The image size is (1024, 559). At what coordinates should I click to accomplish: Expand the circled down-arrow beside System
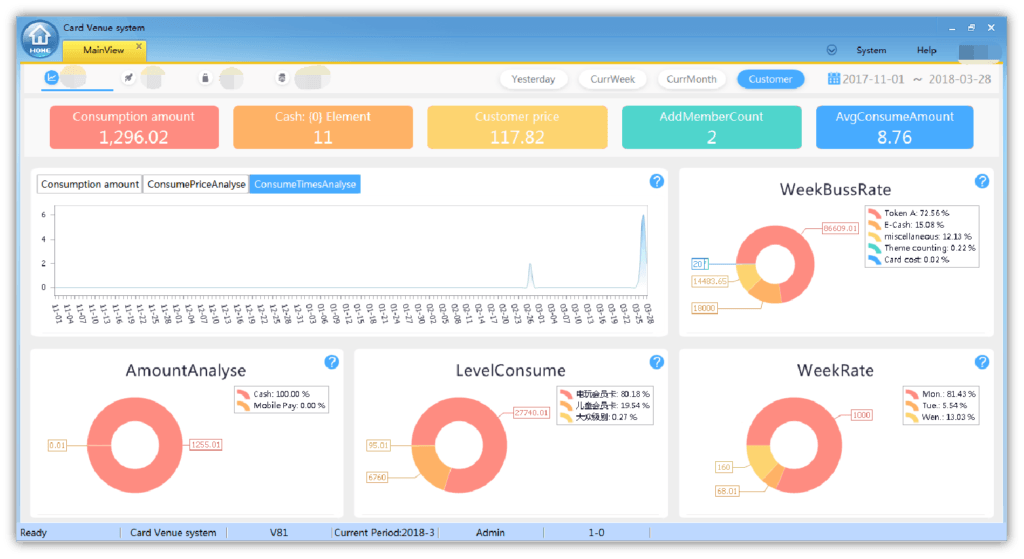click(x=831, y=50)
